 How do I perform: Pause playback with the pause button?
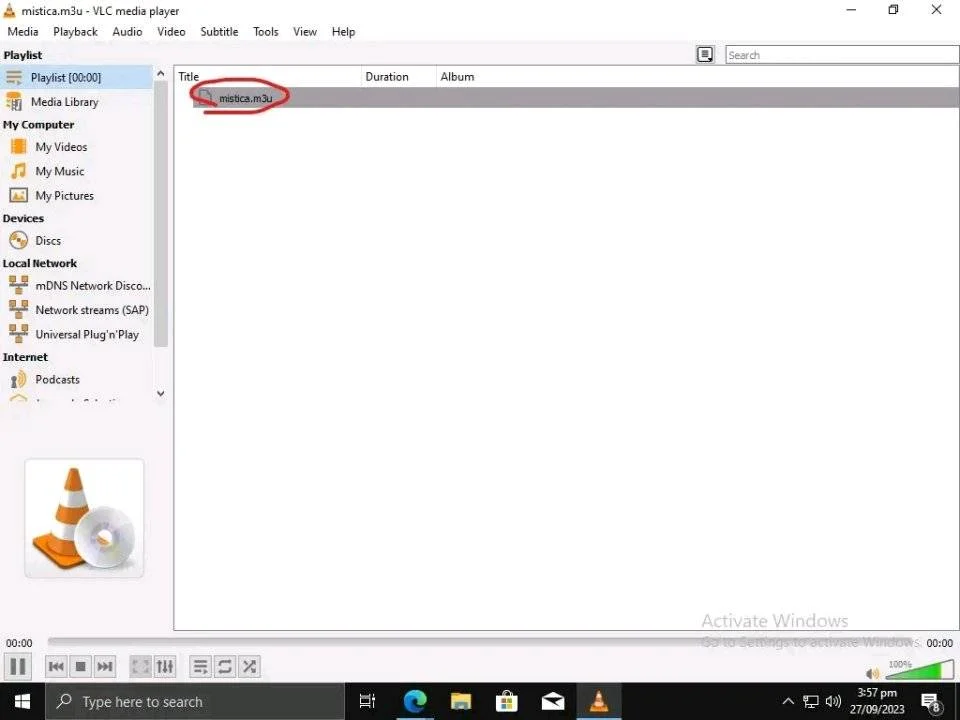(18, 666)
